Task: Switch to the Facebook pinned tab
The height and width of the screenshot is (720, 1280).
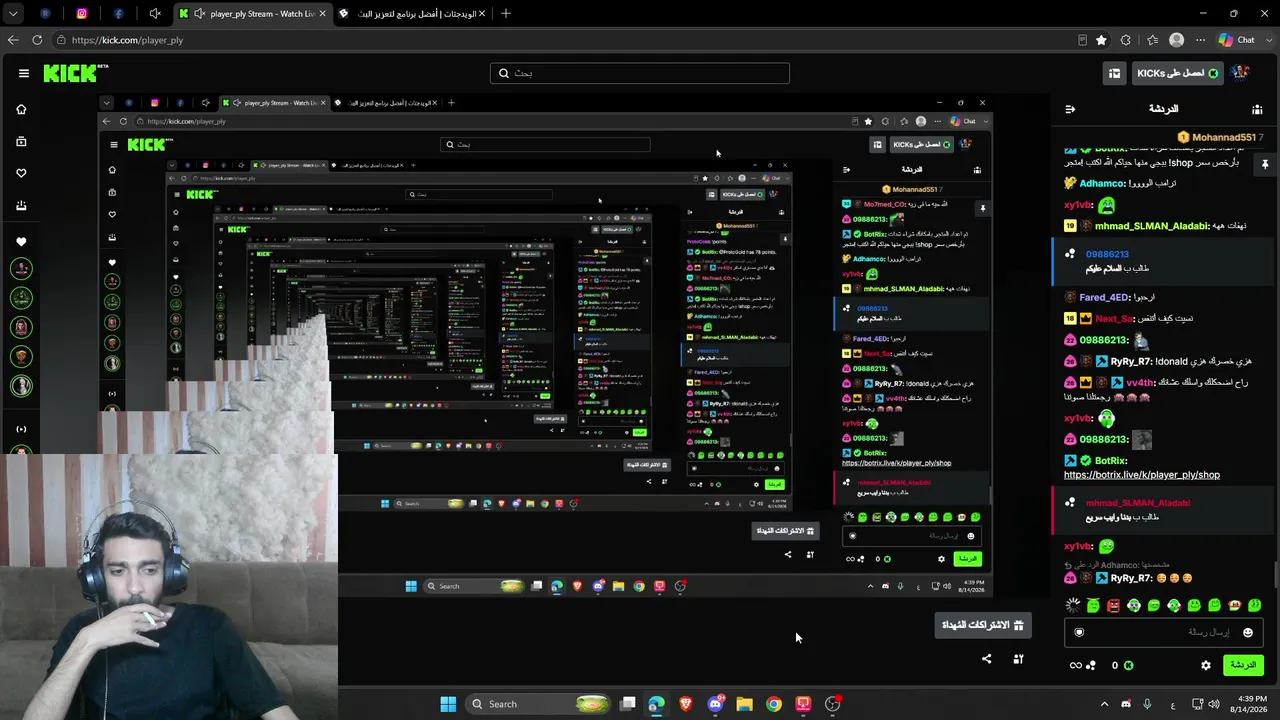Action: click(118, 14)
